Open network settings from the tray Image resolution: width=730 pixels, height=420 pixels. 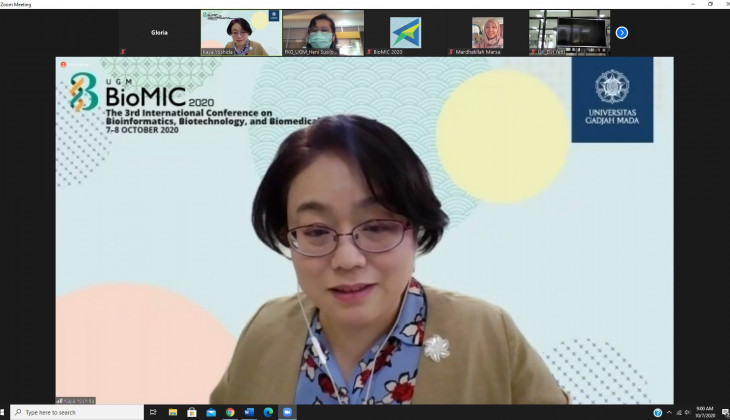(x=679, y=413)
